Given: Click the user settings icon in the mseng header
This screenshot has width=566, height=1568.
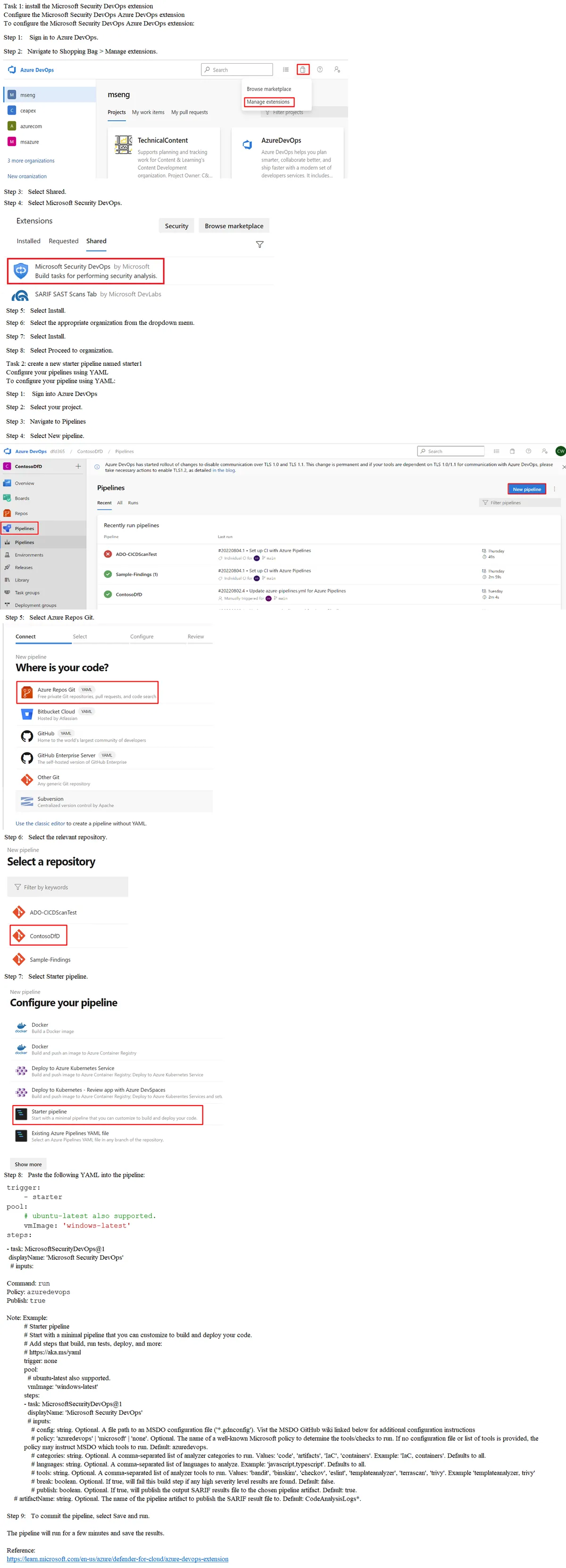Looking at the screenshot, I should pyautogui.click(x=337, y=69).
